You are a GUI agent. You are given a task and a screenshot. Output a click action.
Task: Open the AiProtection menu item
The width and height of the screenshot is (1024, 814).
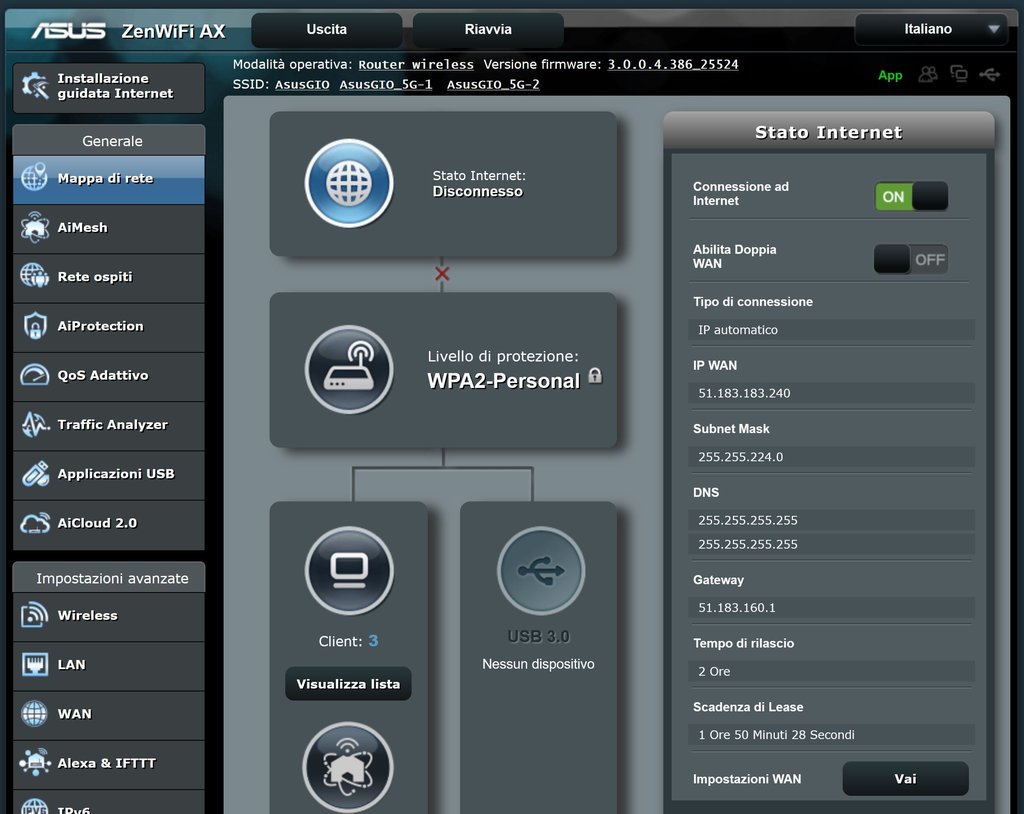tap(109, 326)
